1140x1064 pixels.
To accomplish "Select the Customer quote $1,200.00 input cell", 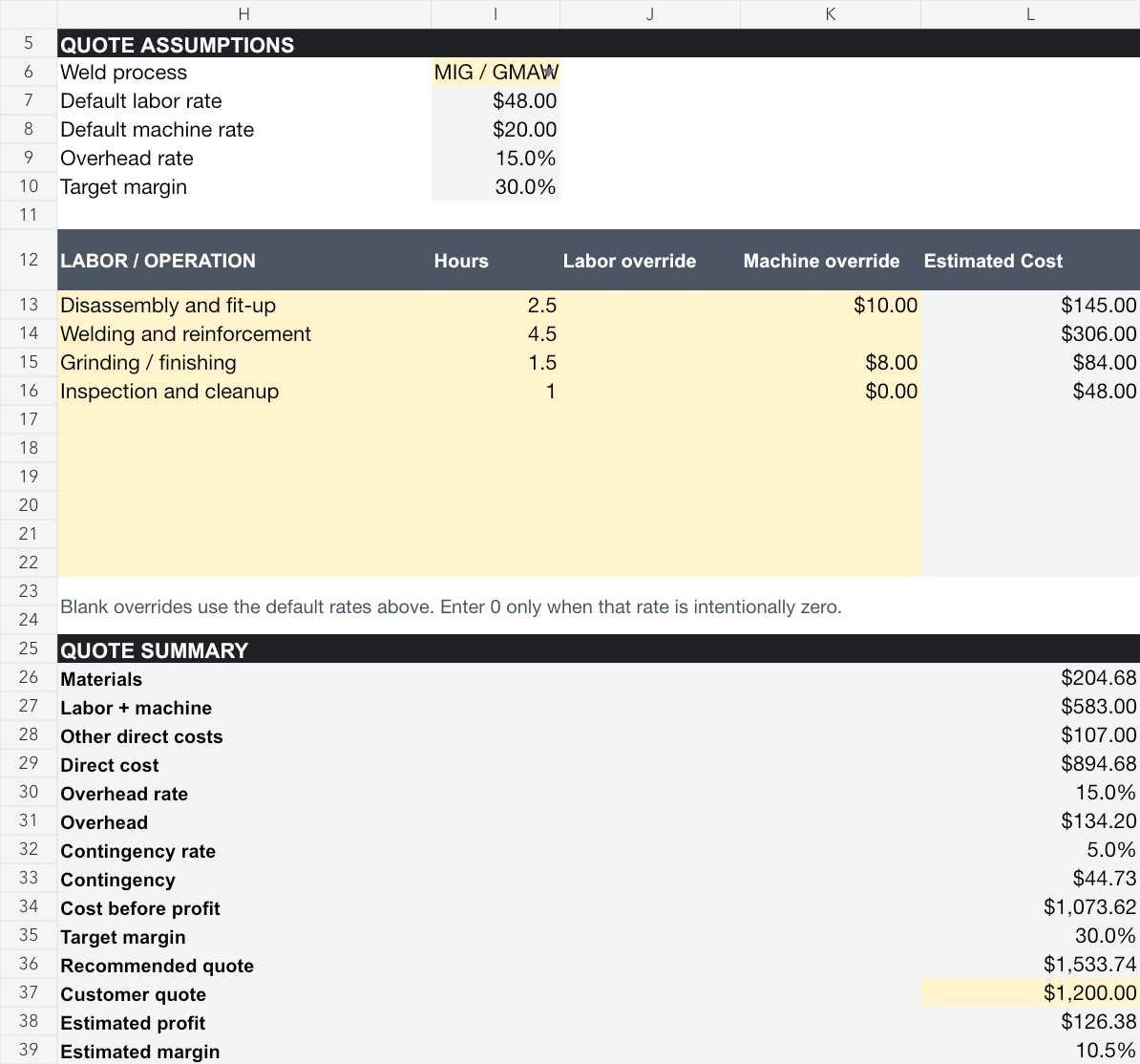I will point(1030,992).
